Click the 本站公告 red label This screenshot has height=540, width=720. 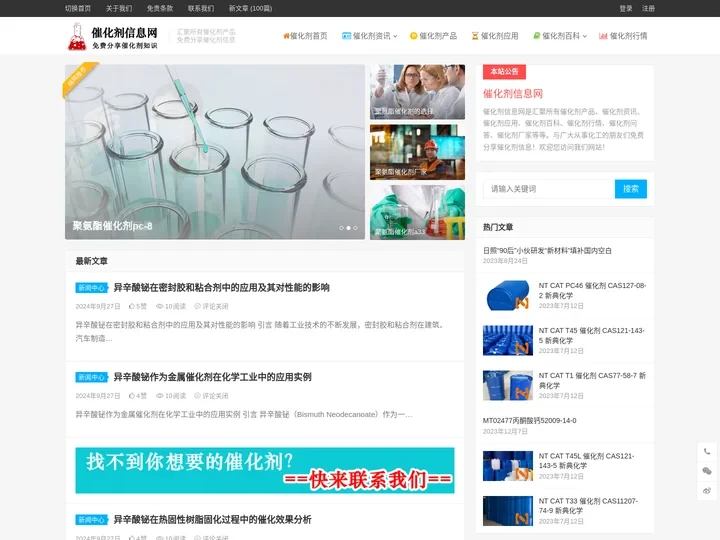[504, 72]
